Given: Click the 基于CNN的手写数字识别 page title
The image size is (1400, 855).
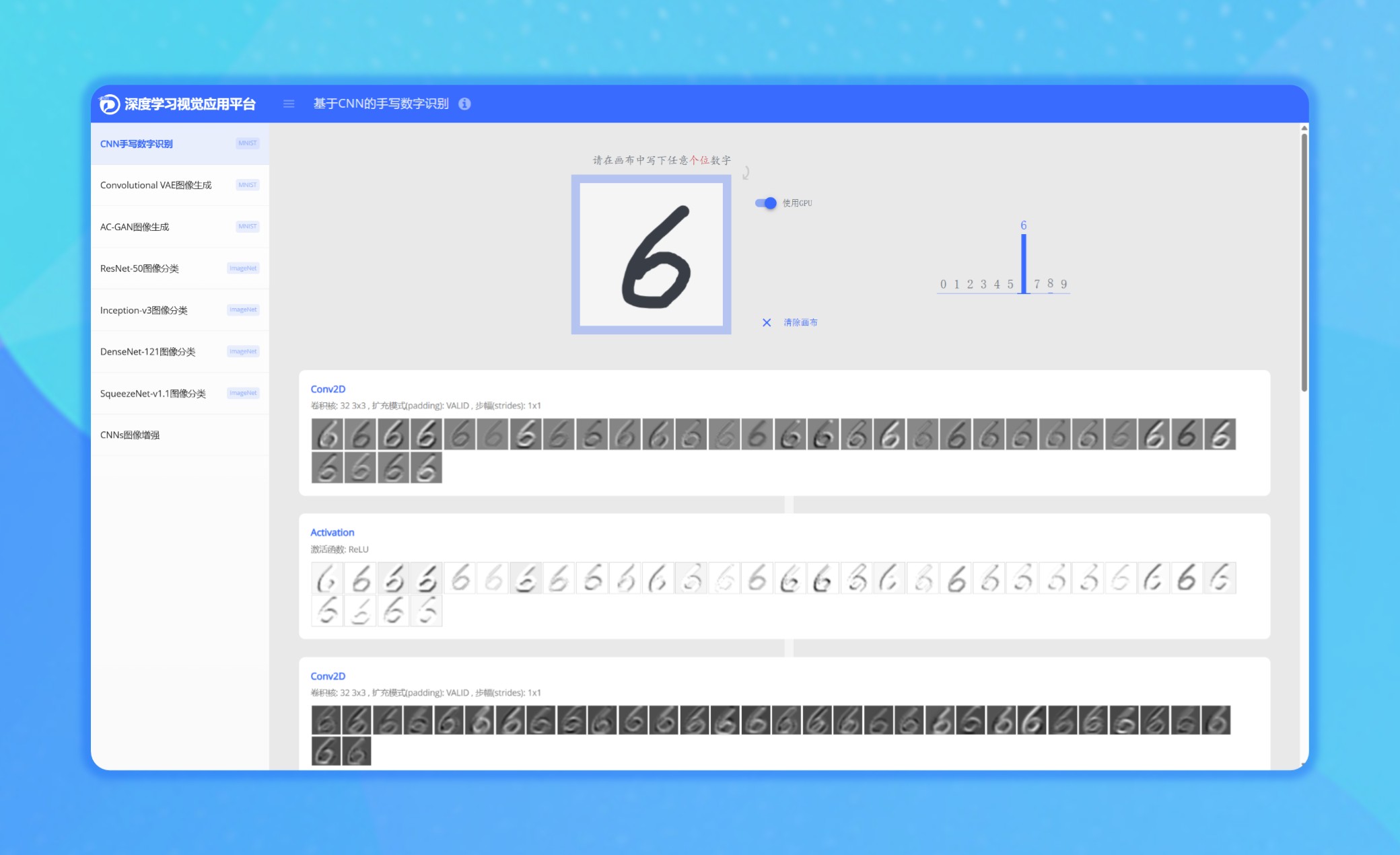Looking at the screenshot, I should click(x=381, y=104).
